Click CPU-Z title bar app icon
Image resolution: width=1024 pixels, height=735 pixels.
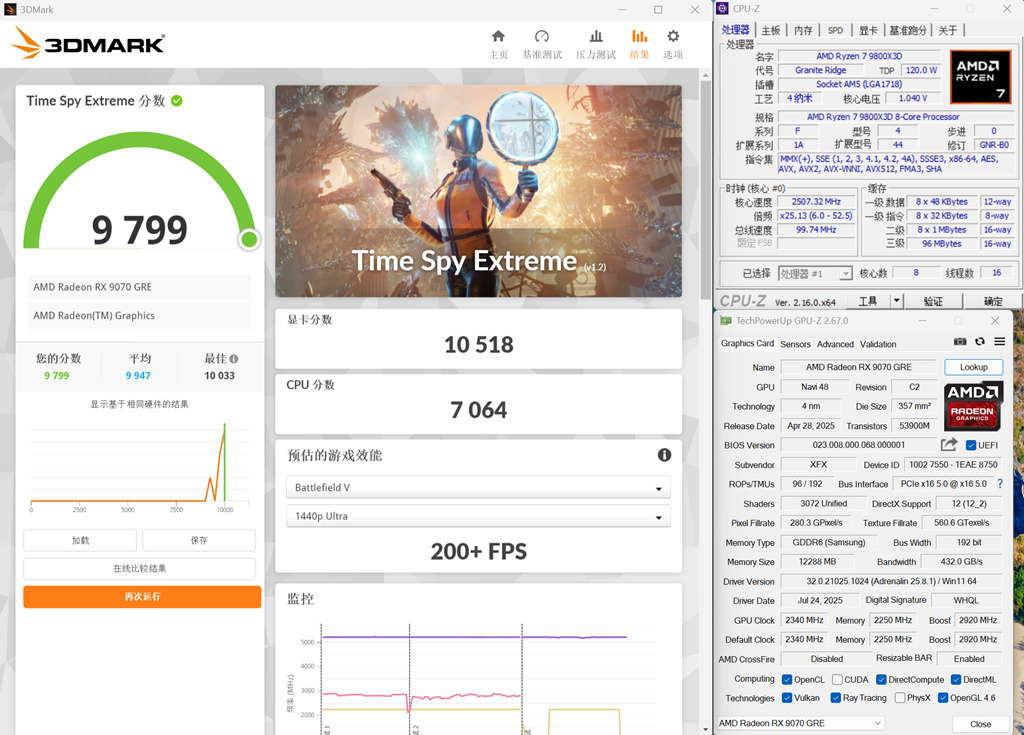coord(722,8)
